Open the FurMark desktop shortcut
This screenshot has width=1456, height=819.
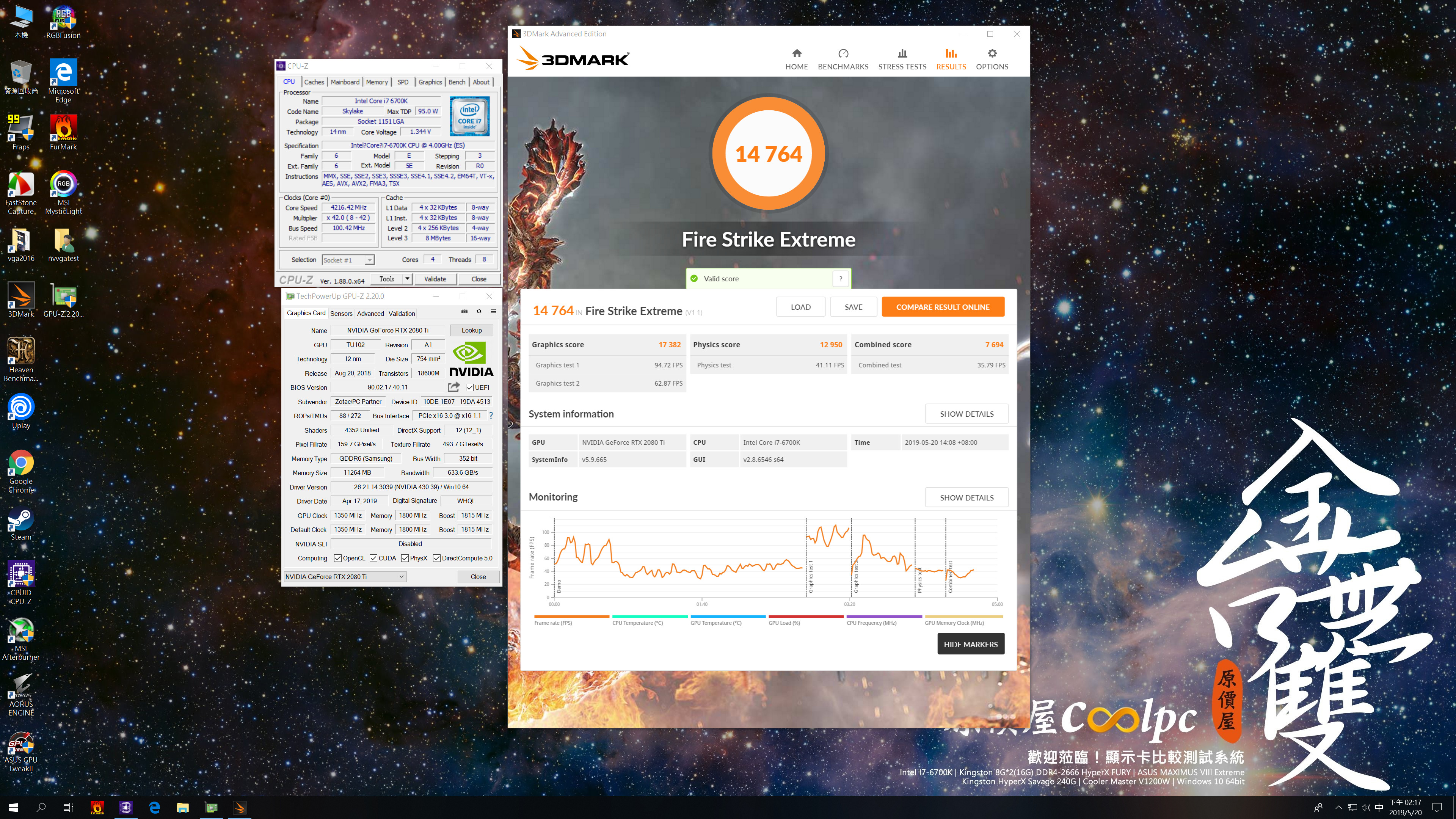63,133
